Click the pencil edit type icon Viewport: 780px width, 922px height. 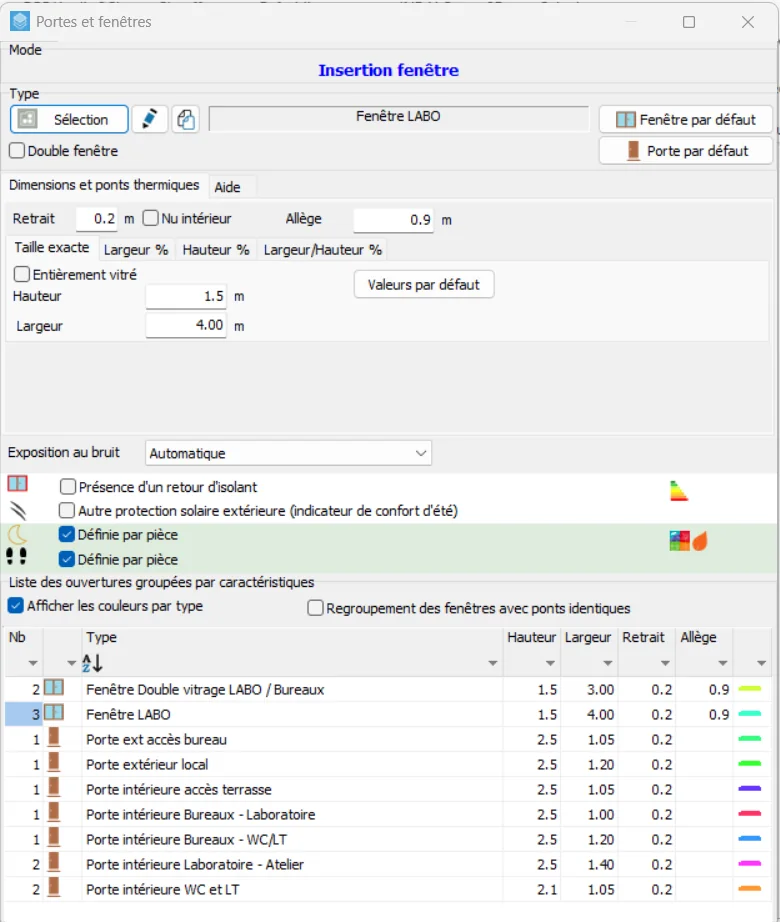tap(150, 119)
